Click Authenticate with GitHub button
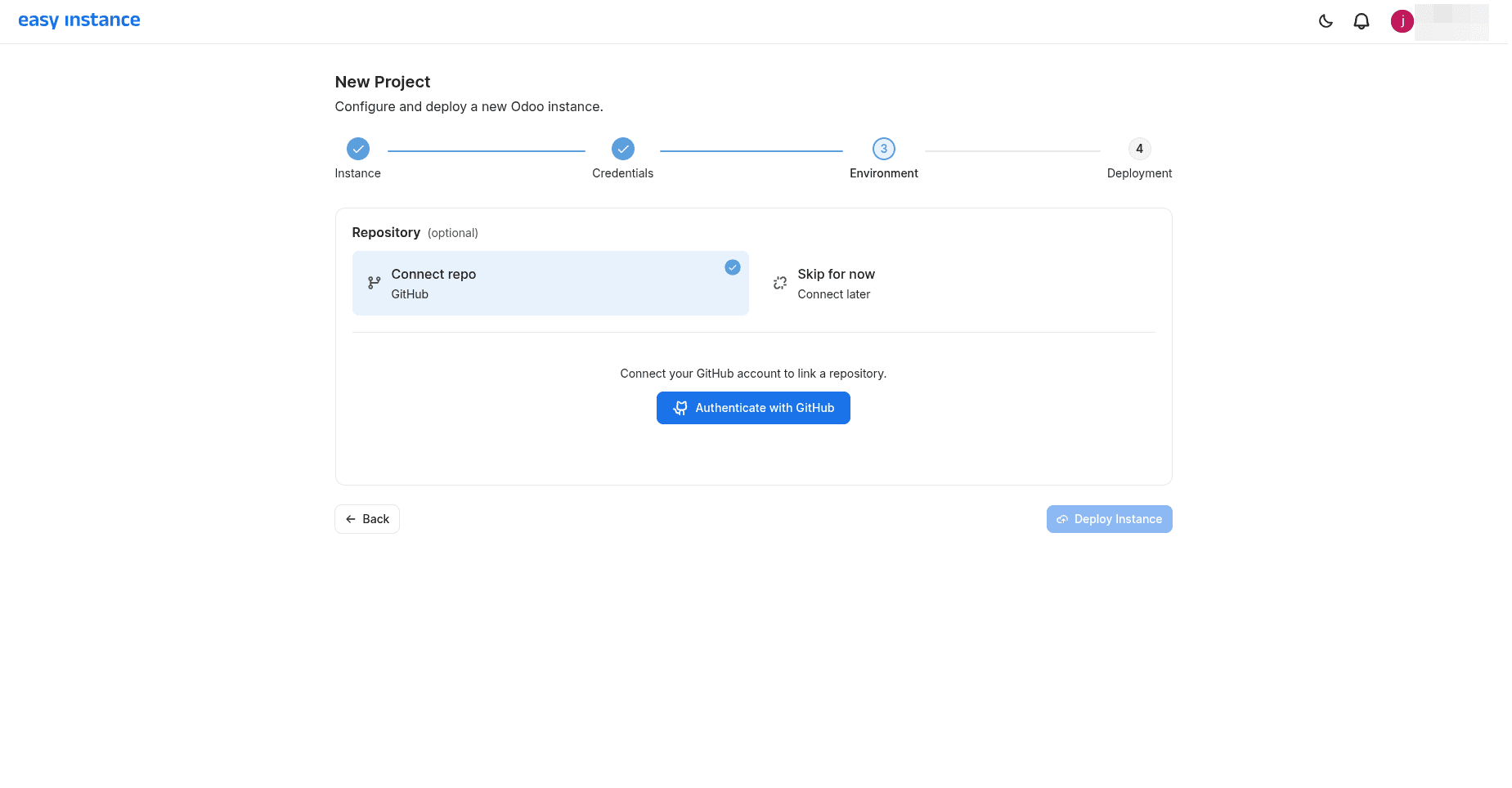This screenshot has width=1512, height=788. click(x=753, y=408)
